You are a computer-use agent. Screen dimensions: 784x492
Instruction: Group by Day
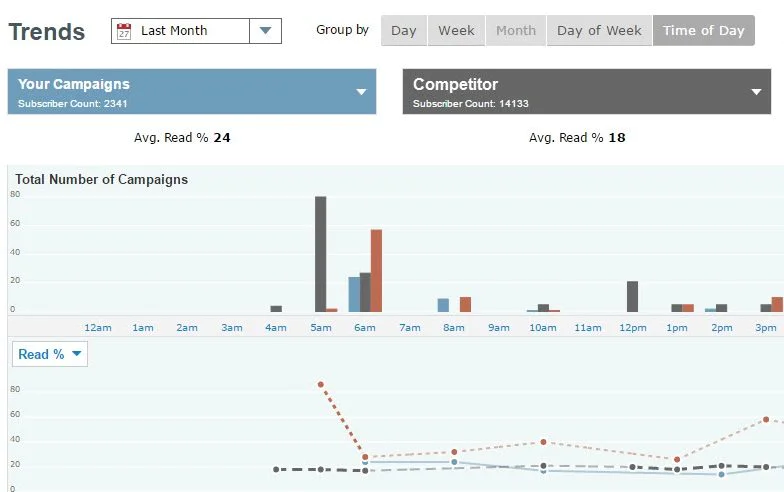pyautogui.click(x=404, y=30)
